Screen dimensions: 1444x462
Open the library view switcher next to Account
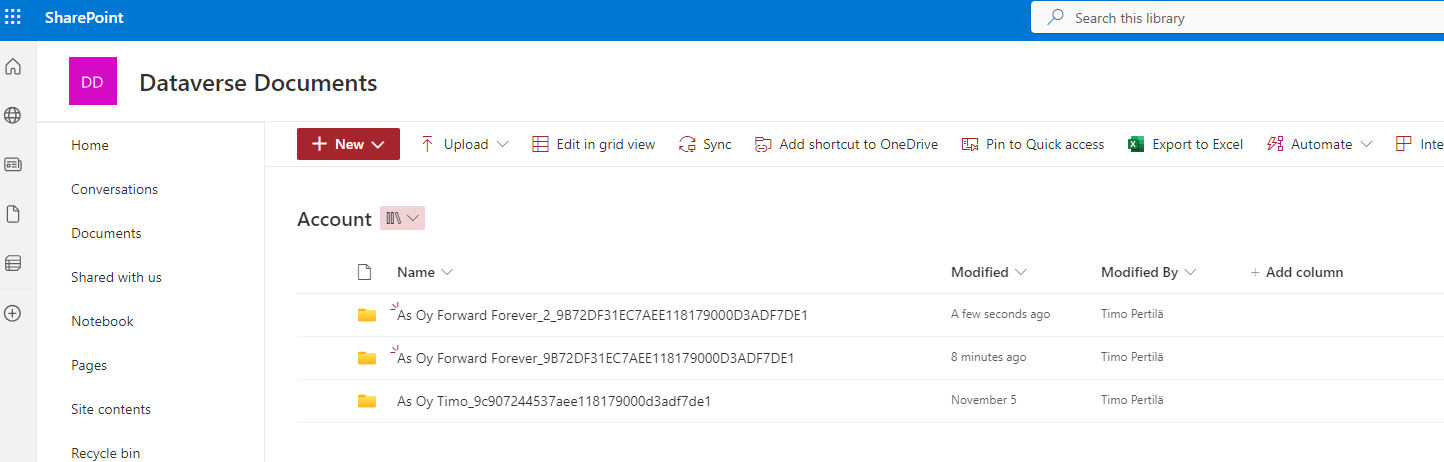402,218
